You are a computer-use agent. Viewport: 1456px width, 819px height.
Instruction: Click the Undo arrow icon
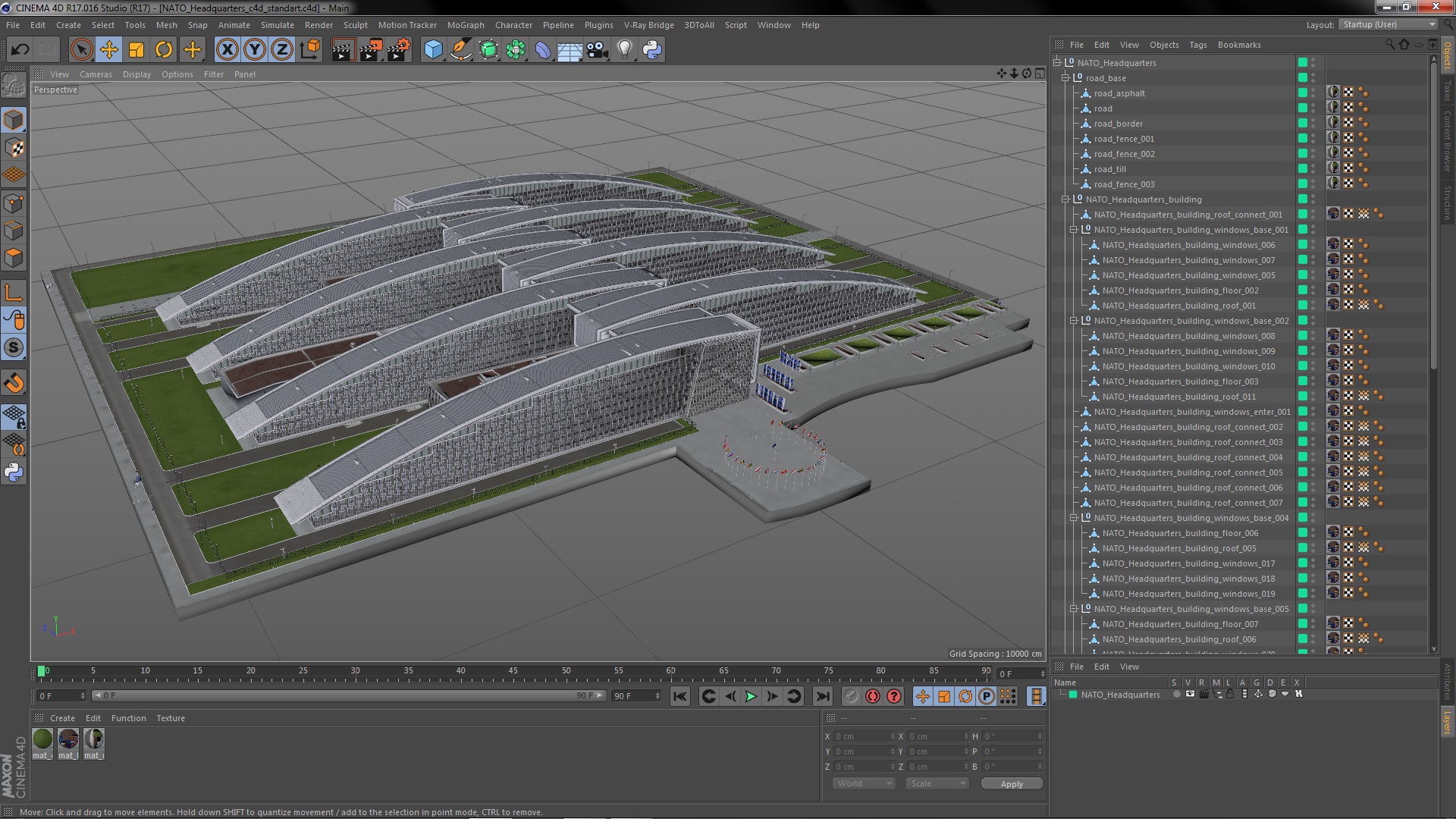coord(20,50)
